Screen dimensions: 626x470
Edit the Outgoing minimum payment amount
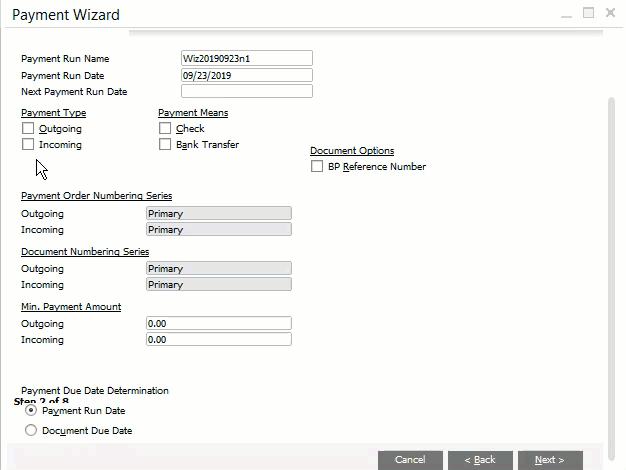click(218, 324)
